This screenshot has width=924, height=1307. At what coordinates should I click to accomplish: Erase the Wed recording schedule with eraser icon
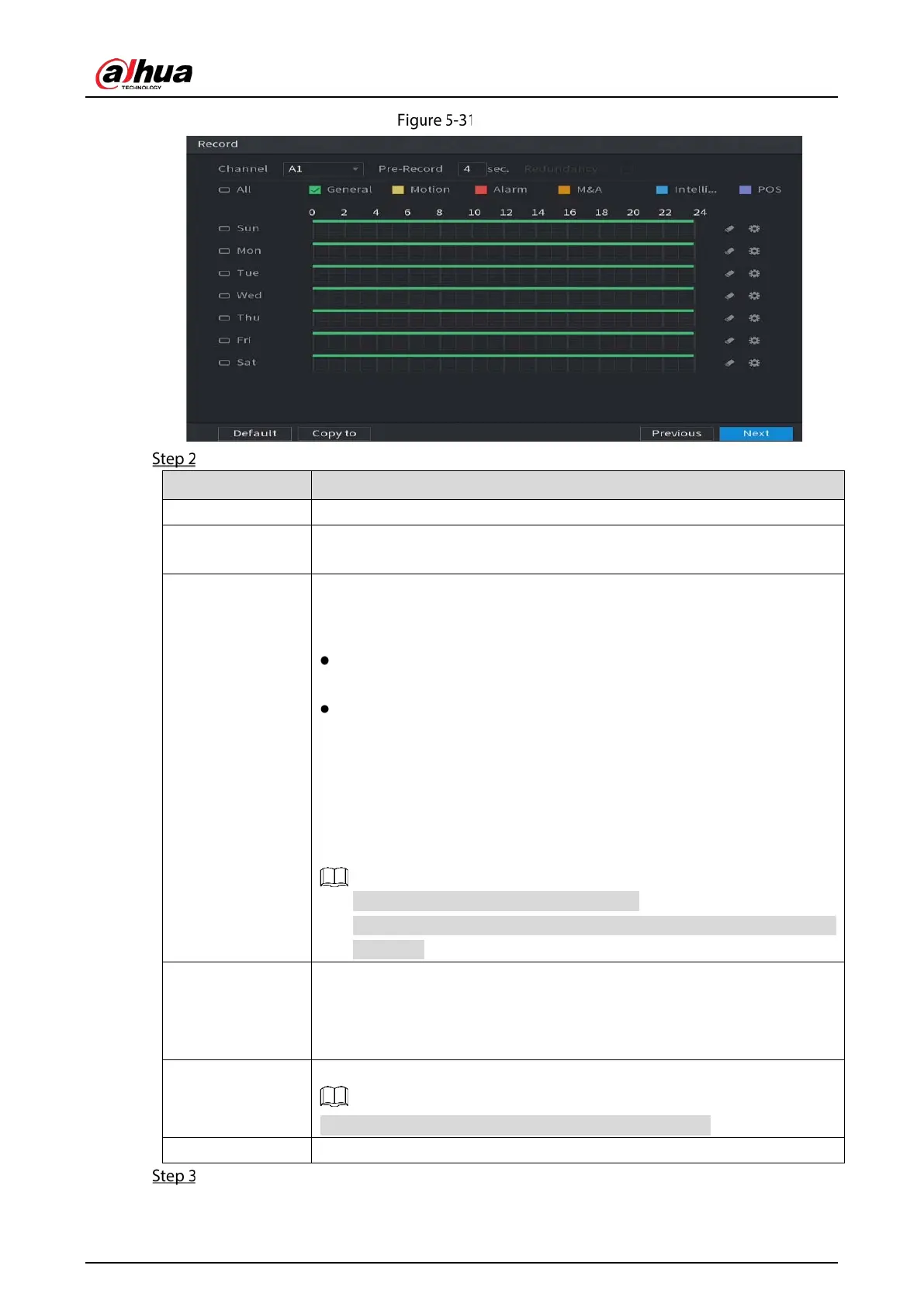(x=729, y=296)
